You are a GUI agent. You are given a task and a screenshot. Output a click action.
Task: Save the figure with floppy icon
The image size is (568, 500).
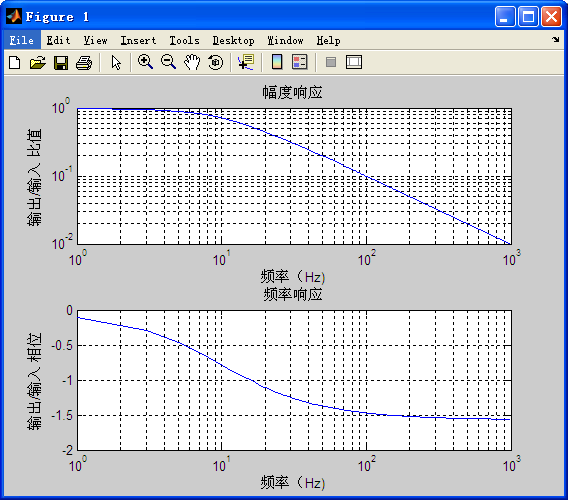(61, 62)
